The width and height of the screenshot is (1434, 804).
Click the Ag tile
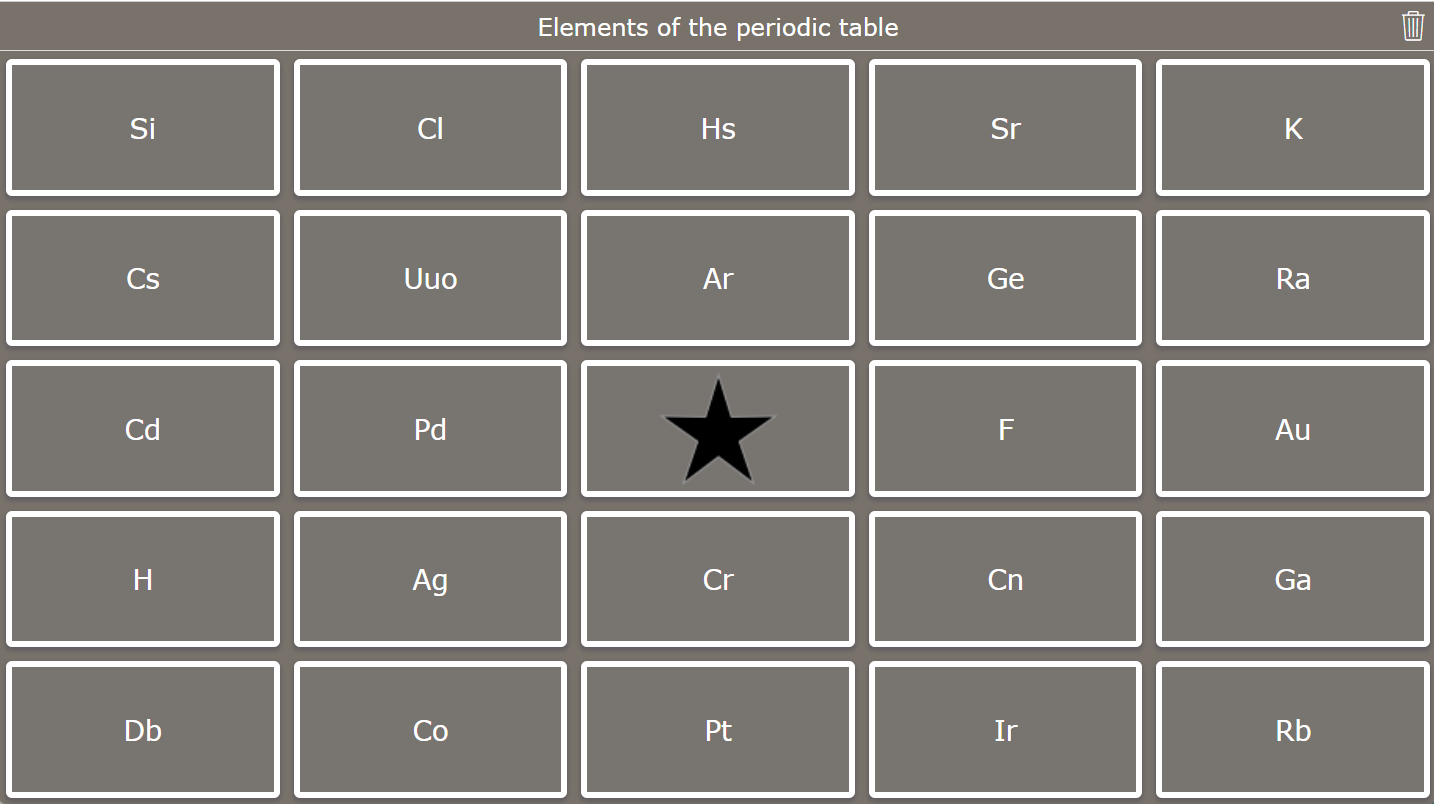pyautogui.click(x=430, y=579)
